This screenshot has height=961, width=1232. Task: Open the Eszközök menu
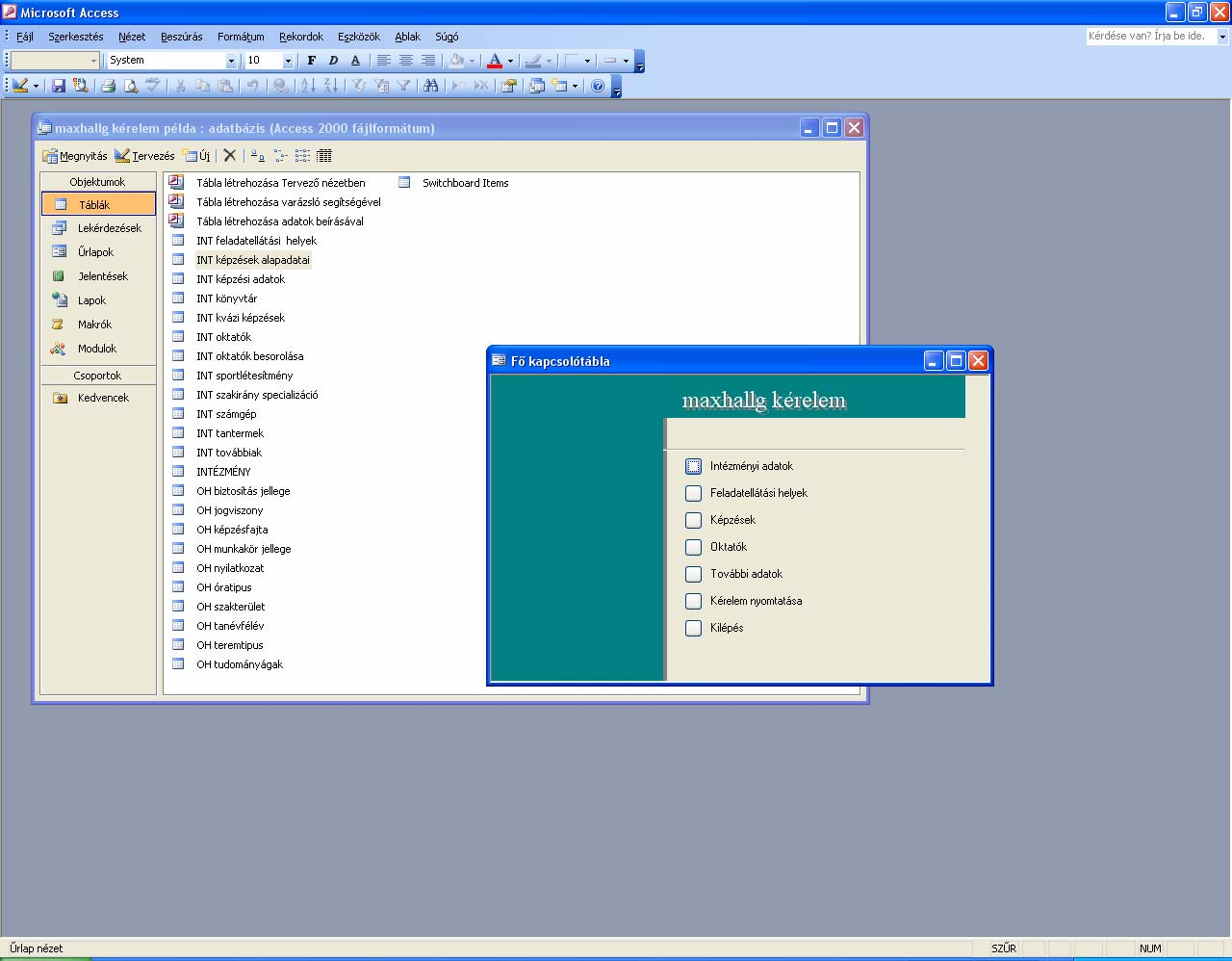coord(359,37)
